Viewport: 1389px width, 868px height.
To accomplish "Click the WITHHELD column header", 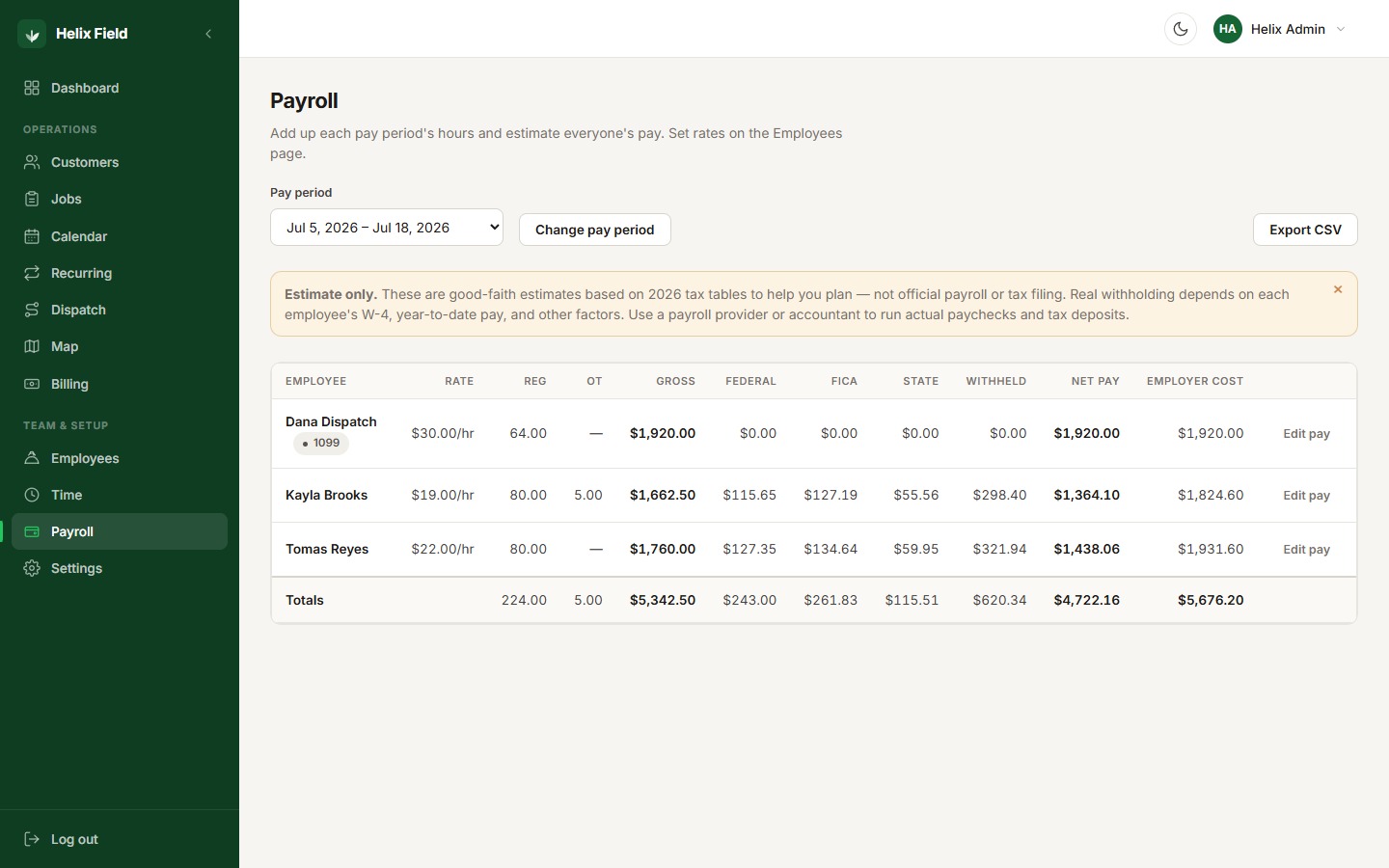I will tap(996, 381).
